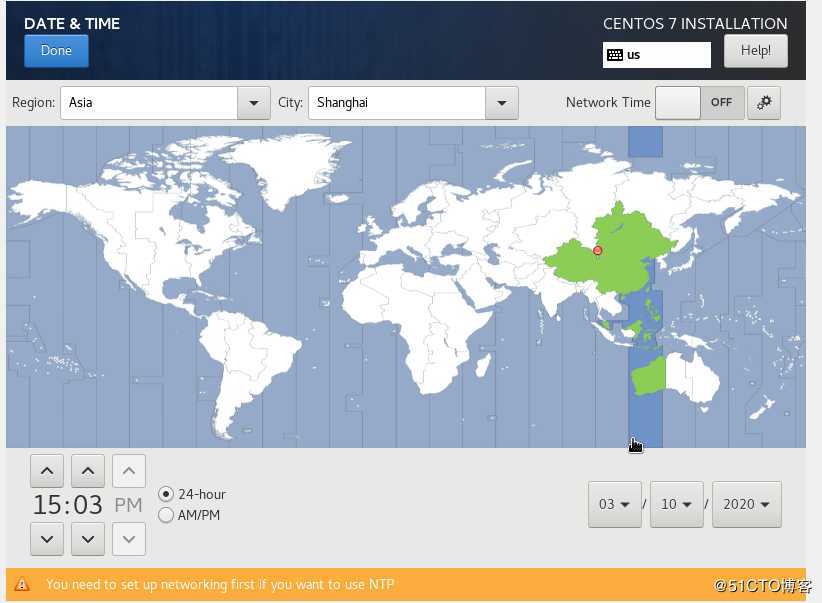This screenshot has height=603, width=822.
Task: Open the Help! page
Action: point(755,51)
